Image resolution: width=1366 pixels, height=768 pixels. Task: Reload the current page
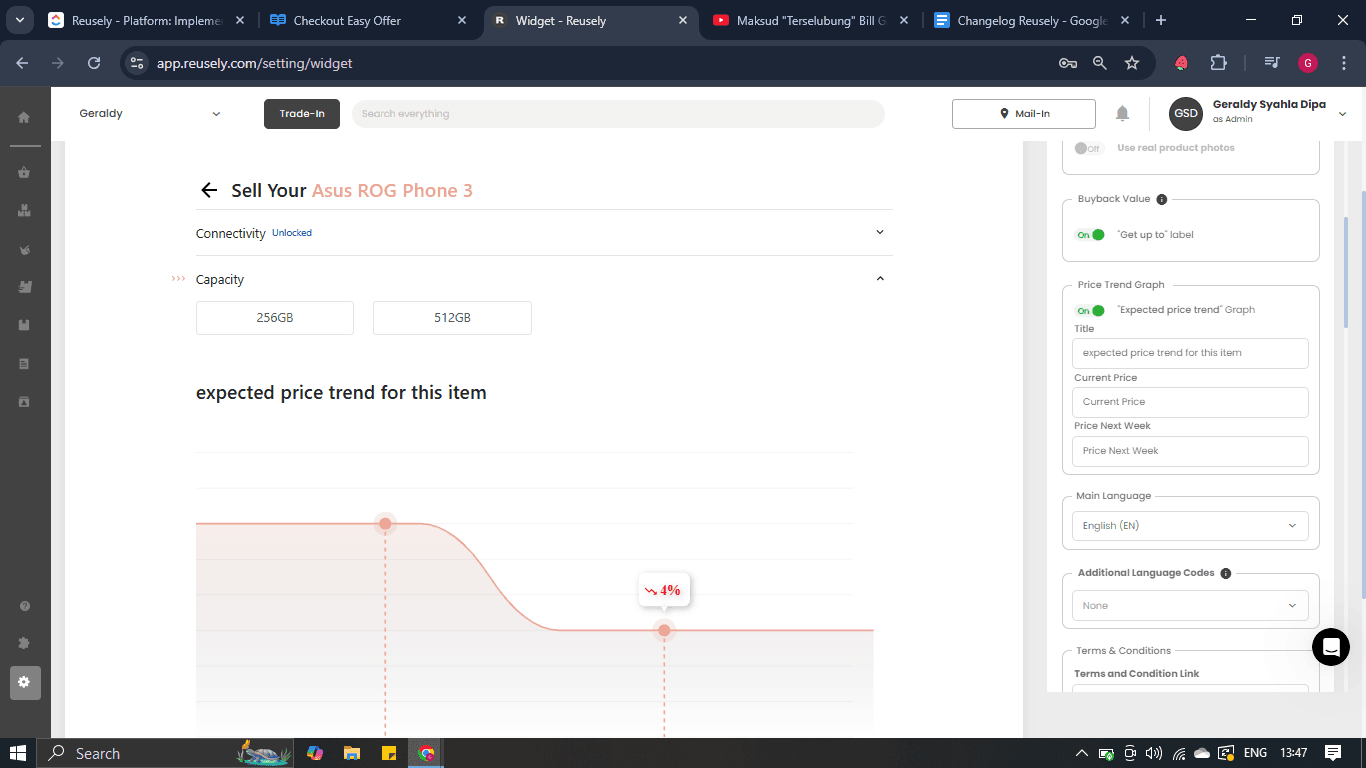coord(94,62)
